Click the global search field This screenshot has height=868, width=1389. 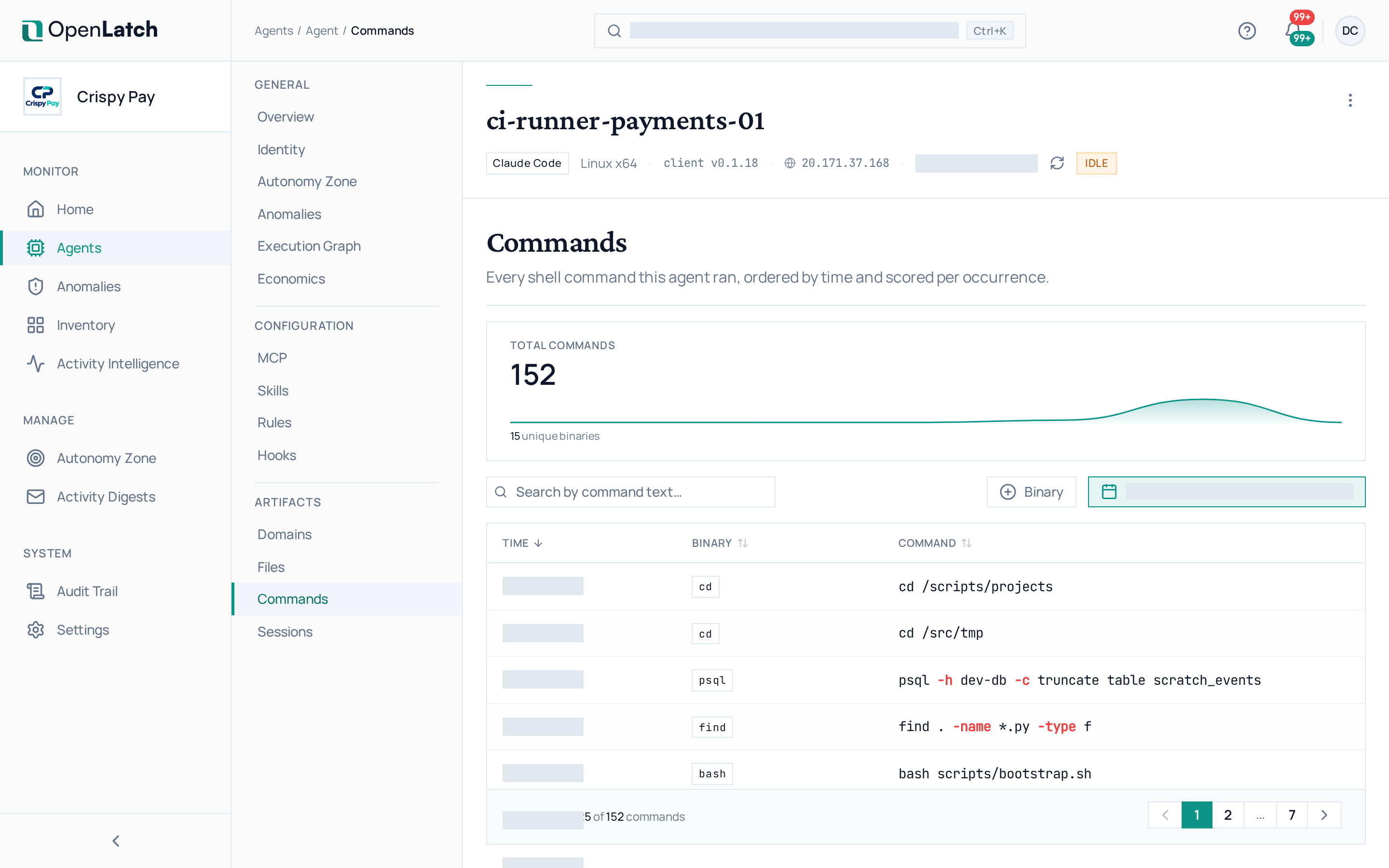tap(810, 30)
